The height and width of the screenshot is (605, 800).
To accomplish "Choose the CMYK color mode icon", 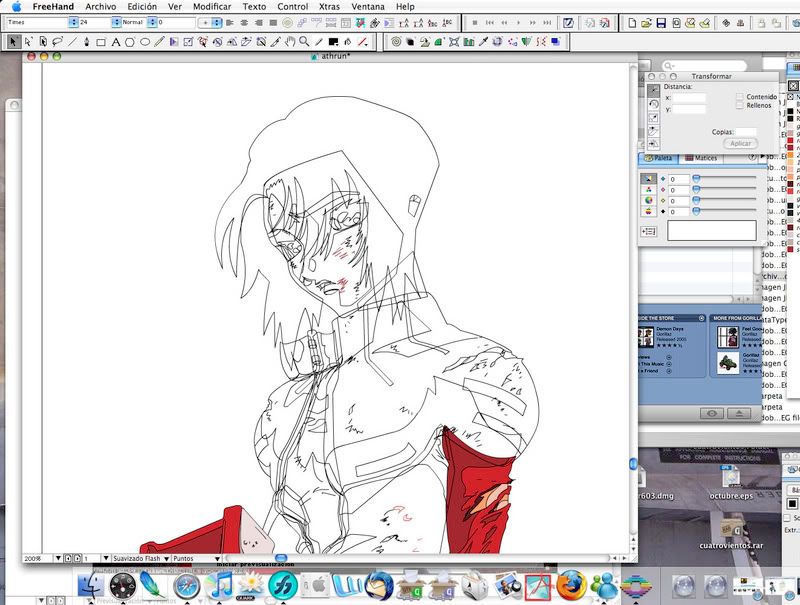I will [648, 179].
